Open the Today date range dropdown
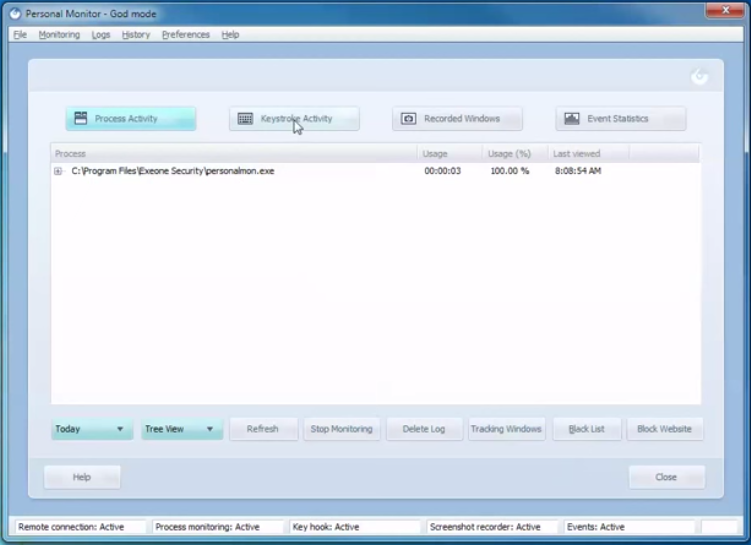The image size is (751, 545). coord(91,429)
